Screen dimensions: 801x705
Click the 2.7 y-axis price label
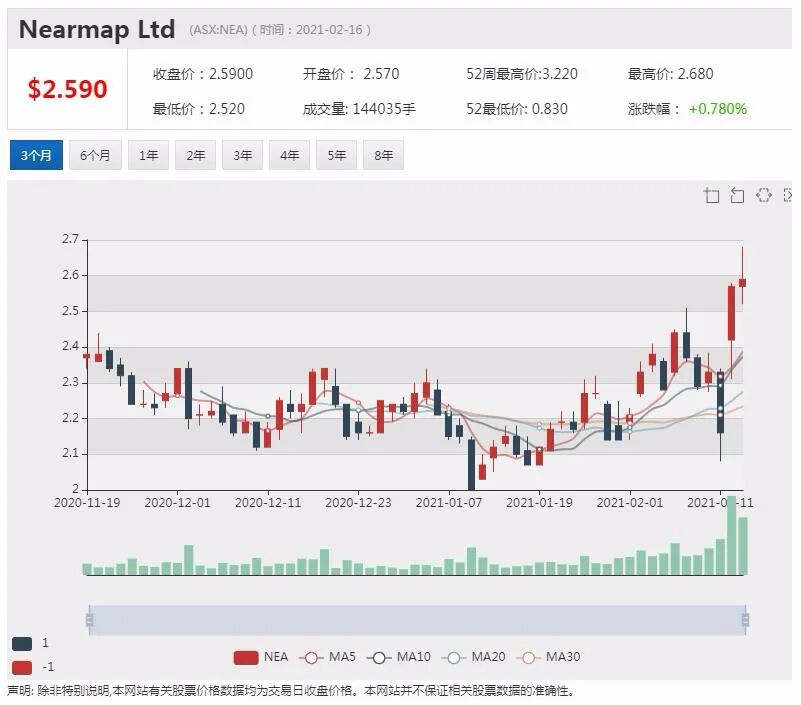coord(70,239)
